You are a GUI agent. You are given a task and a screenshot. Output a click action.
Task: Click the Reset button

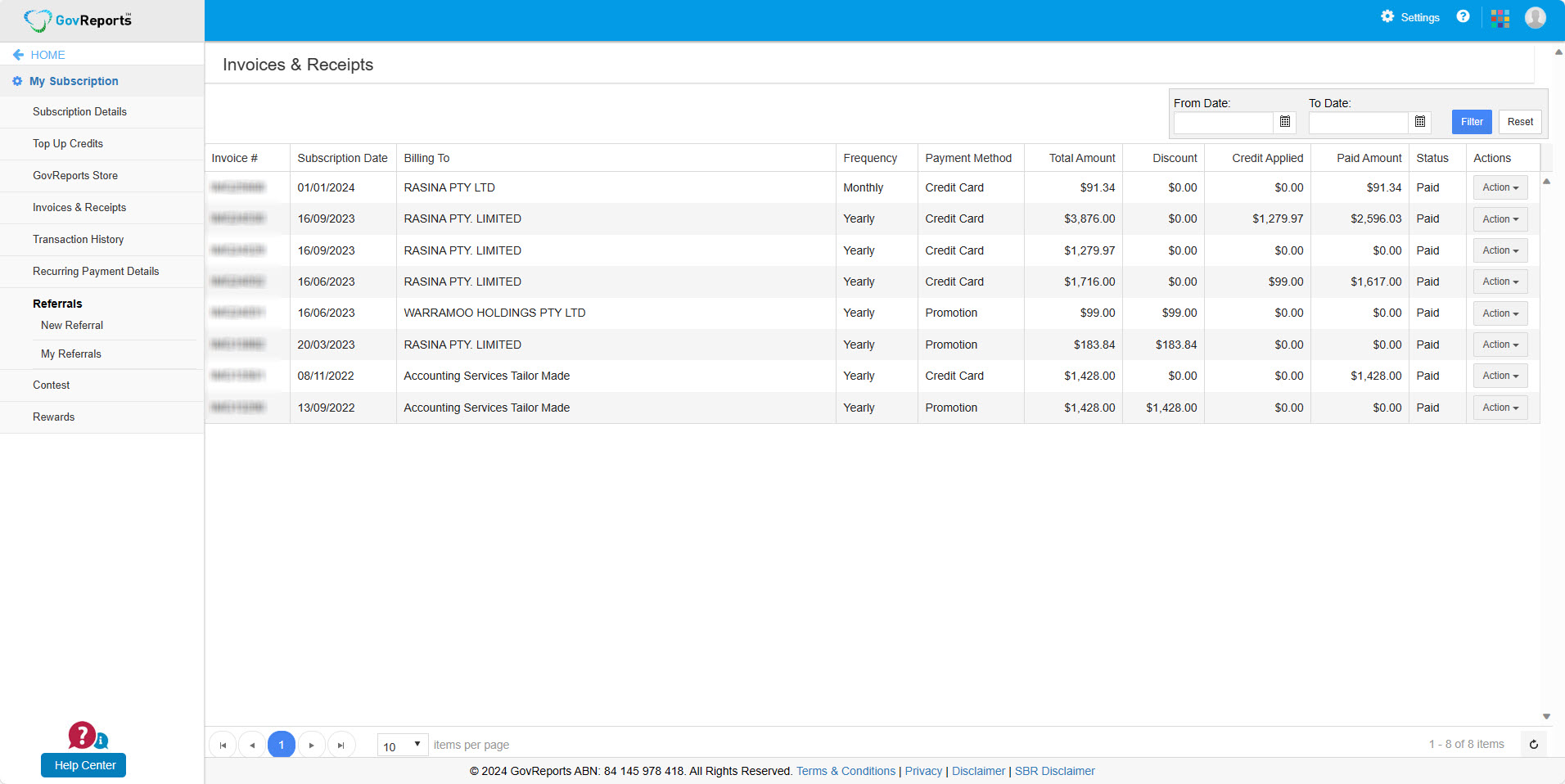pos(1520,122)
